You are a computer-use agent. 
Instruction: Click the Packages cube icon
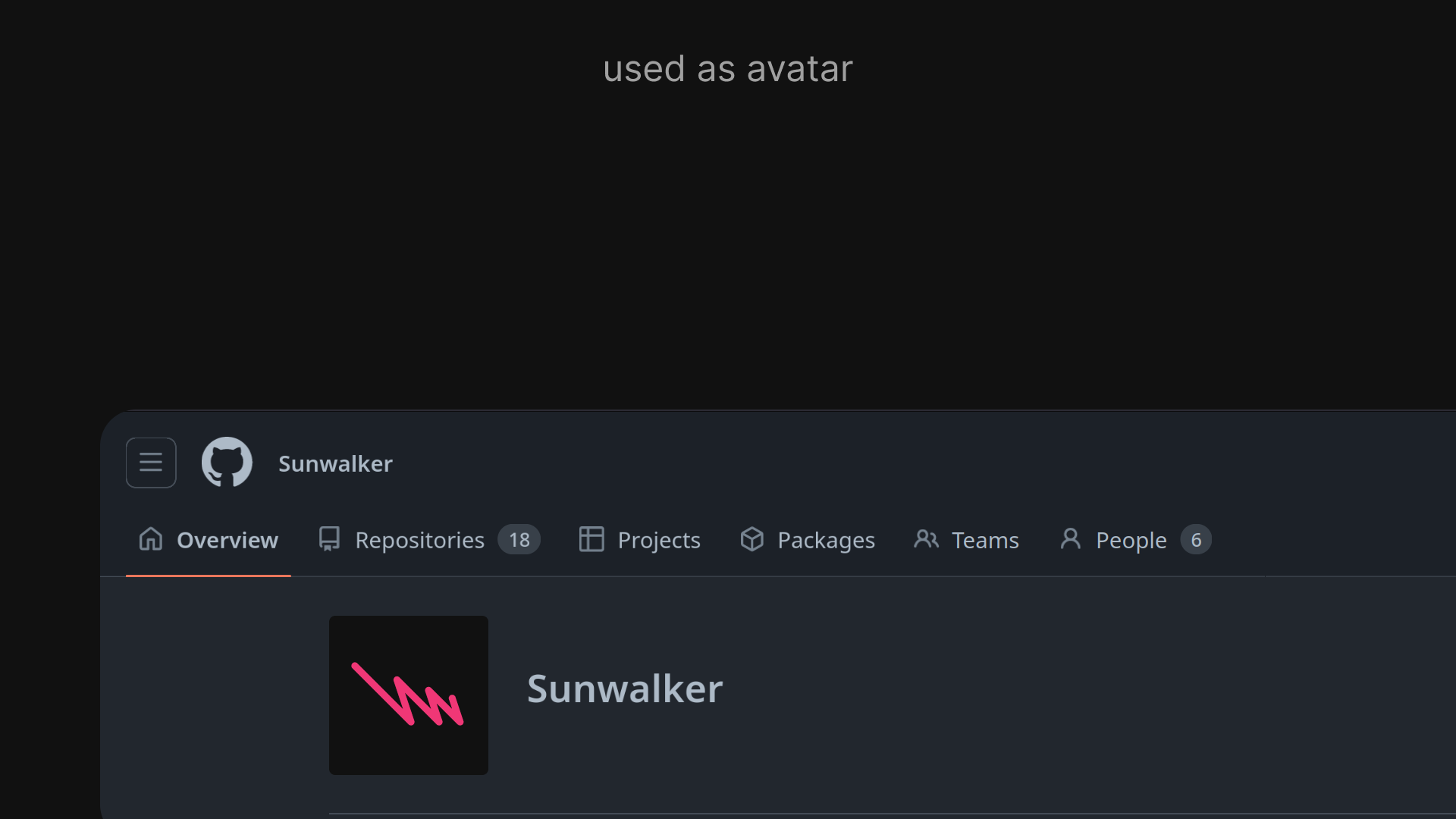click(752, 539)
